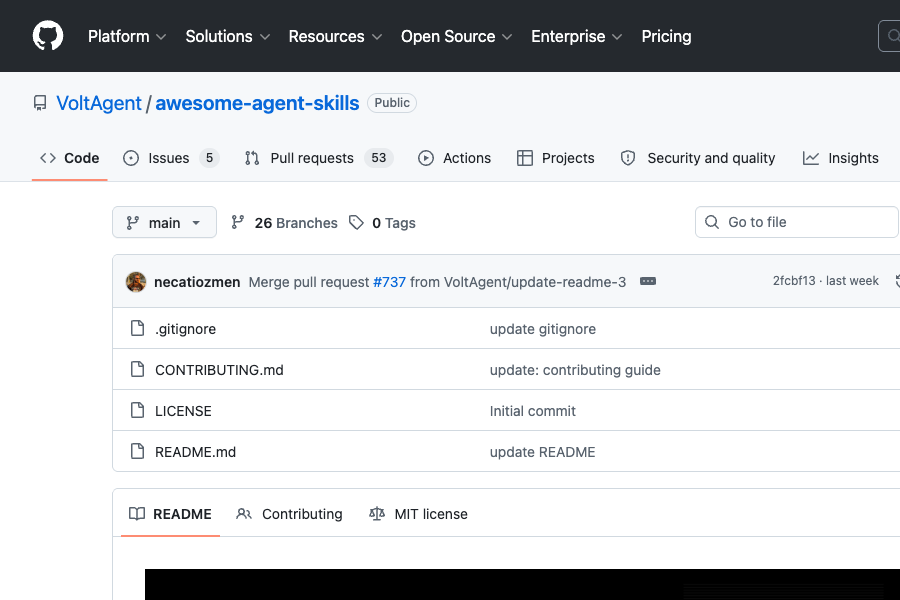Open the Issues tab
900x600 pixels.
(171, 158)
